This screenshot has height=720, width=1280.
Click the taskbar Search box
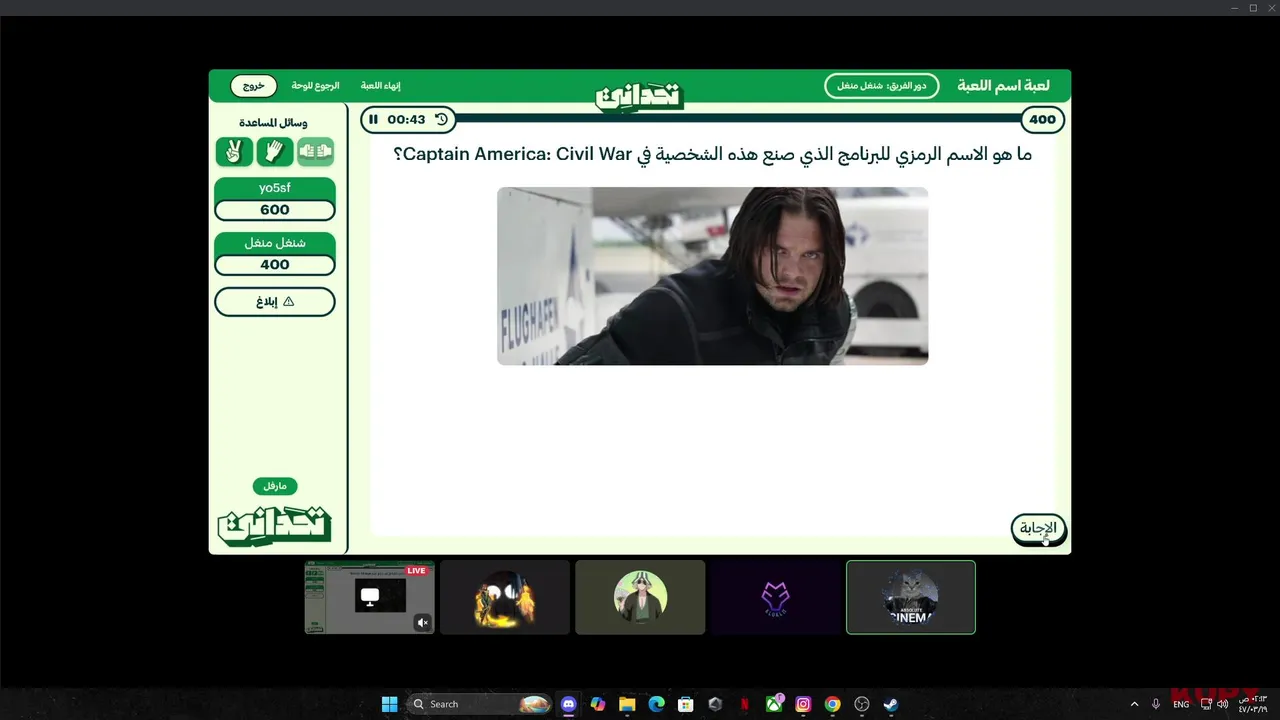pos(481,704)
